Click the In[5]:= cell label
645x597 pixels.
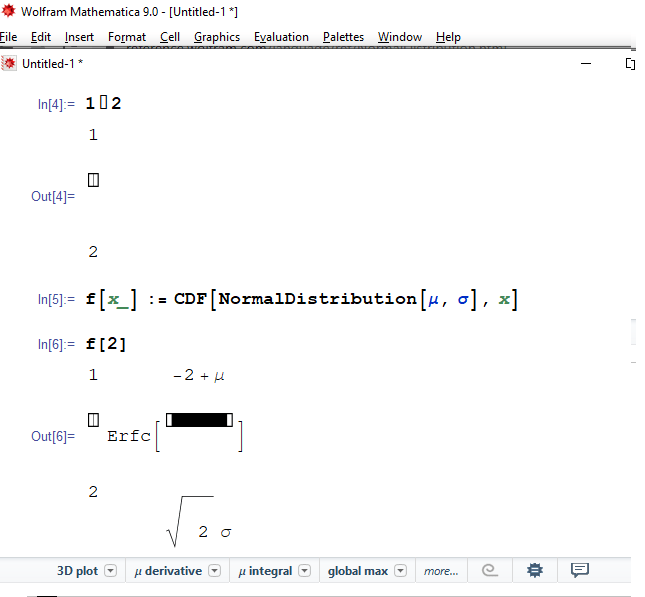56,299
